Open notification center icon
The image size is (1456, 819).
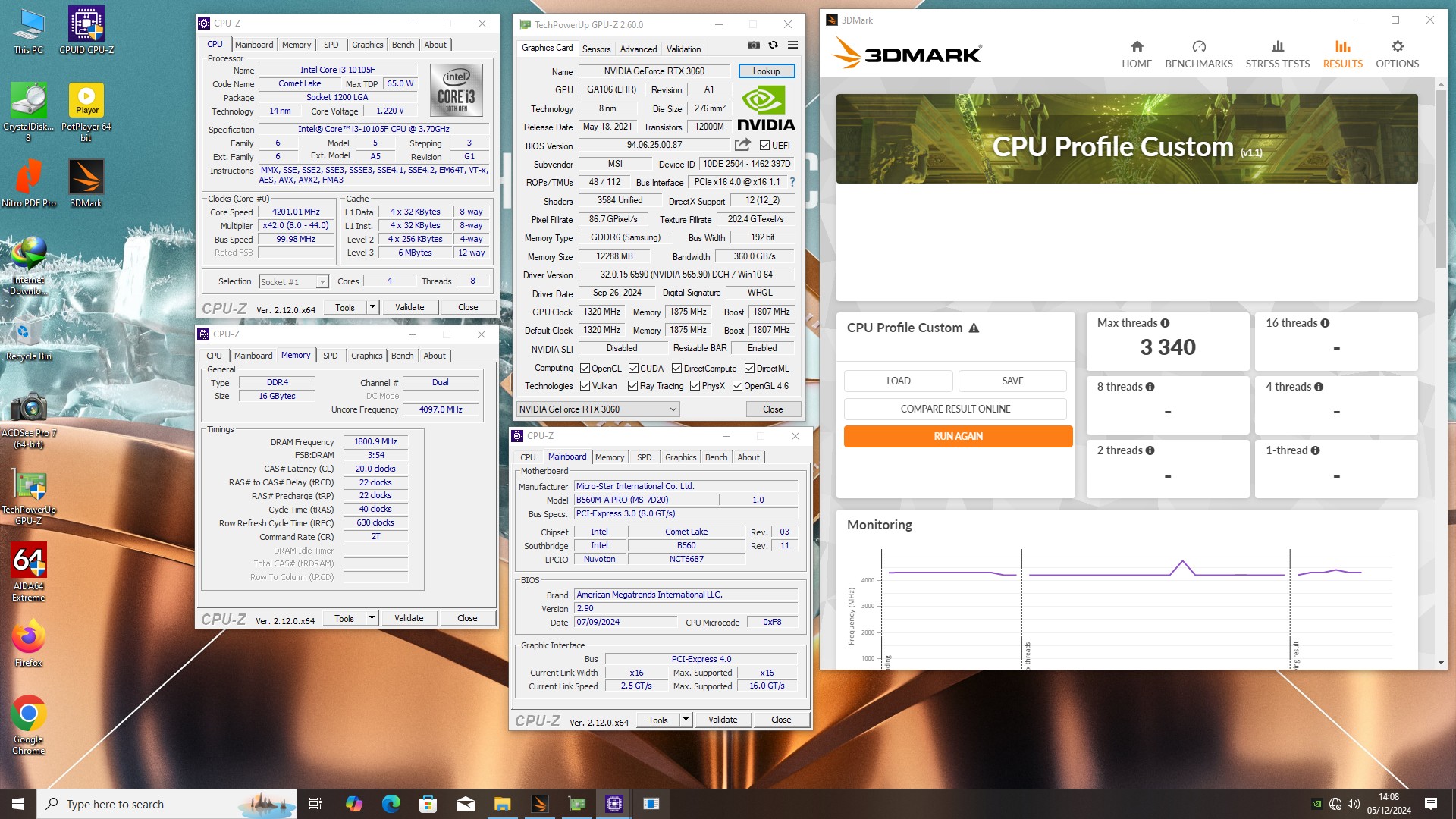[1430, 804]
